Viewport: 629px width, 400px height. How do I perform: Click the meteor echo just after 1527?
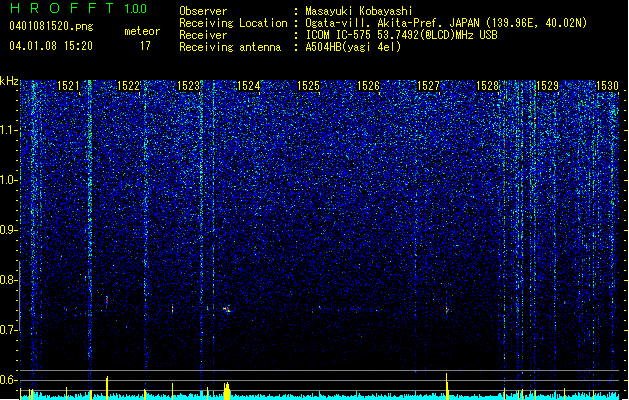tap(446, 309)
